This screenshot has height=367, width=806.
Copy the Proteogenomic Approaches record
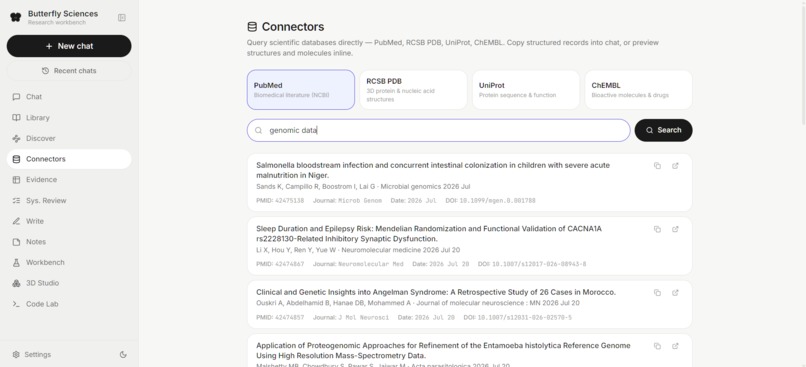[x=657, y=346]
